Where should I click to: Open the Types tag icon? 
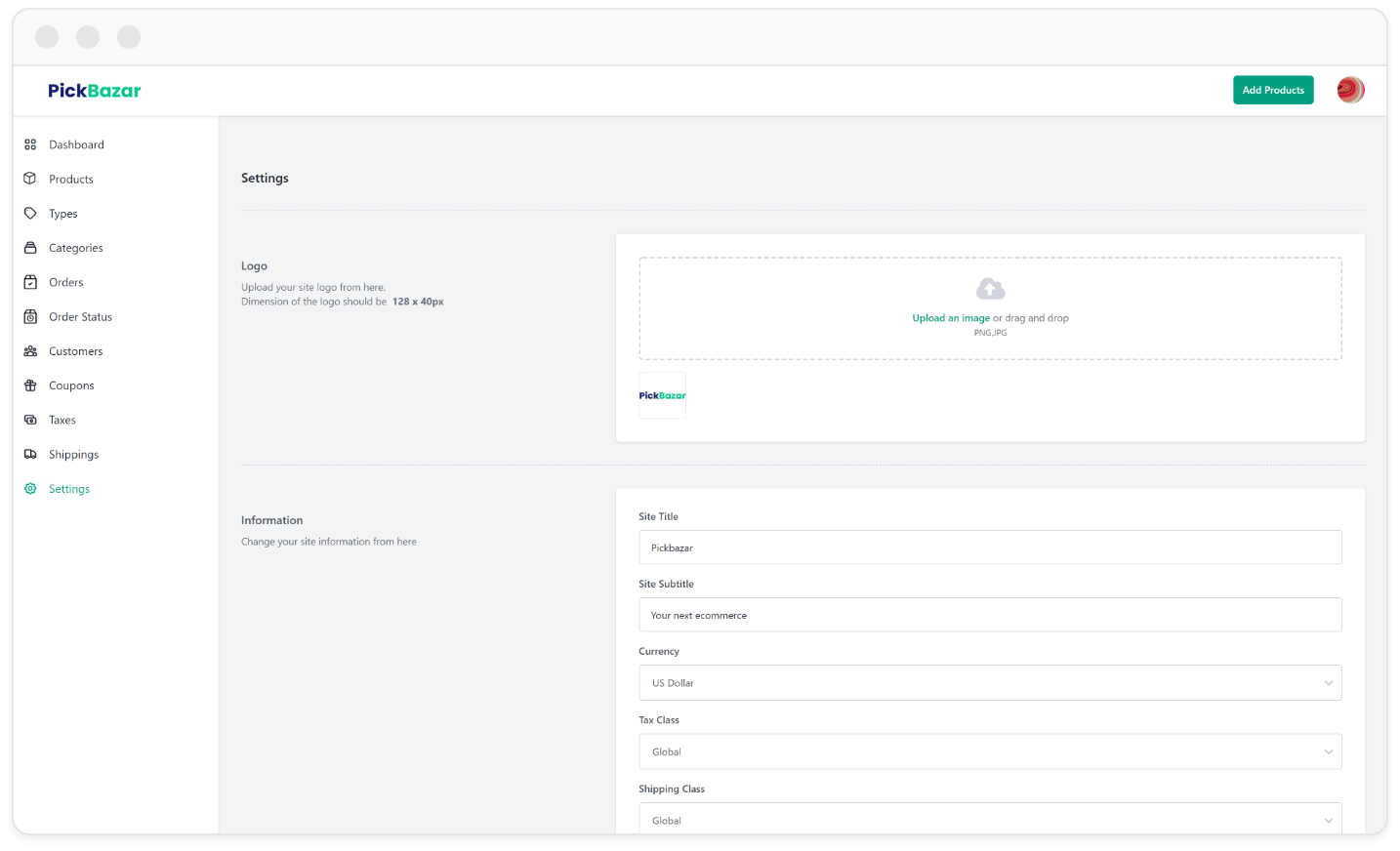tap(29, 213)
